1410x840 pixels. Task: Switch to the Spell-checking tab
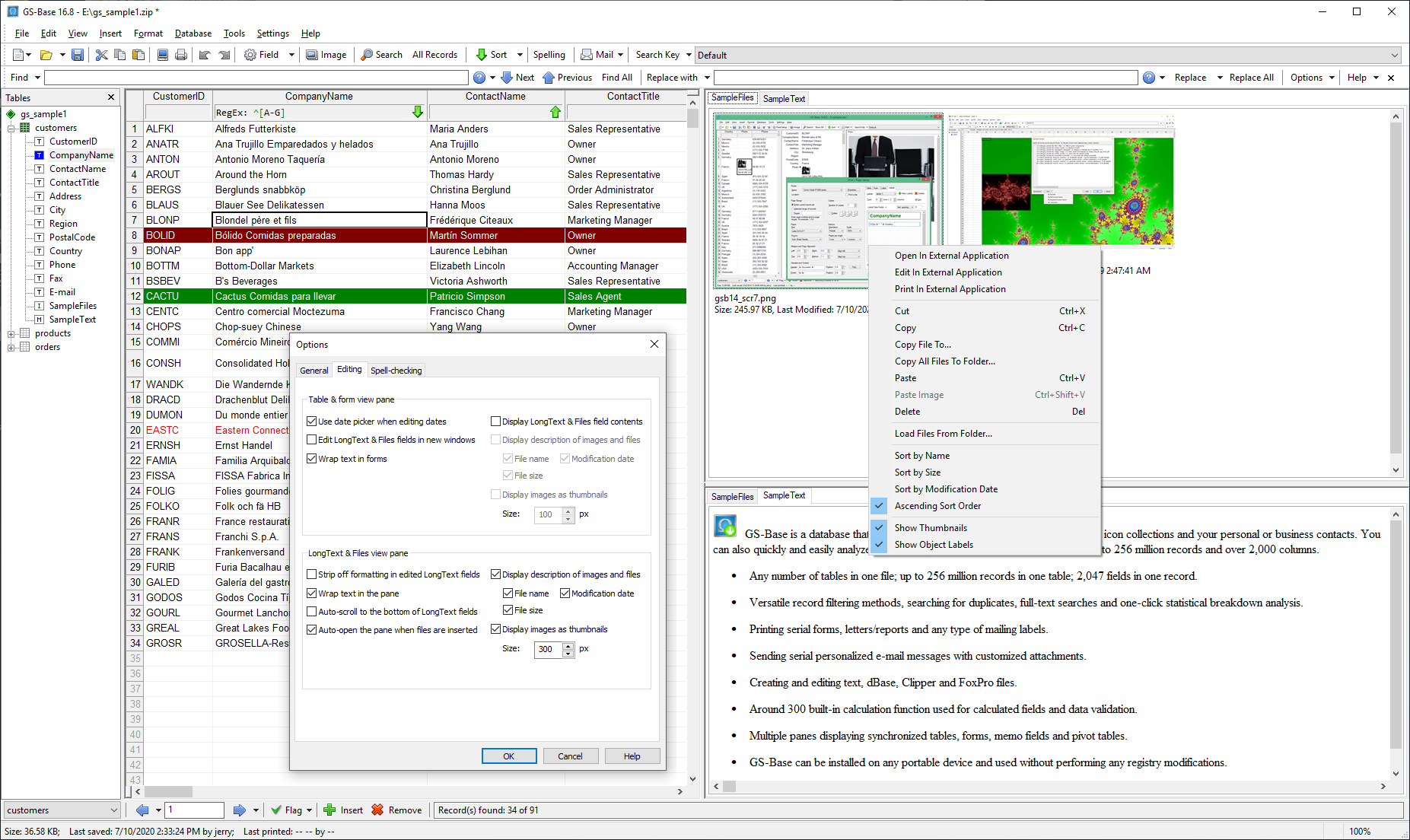click(396, 371)
